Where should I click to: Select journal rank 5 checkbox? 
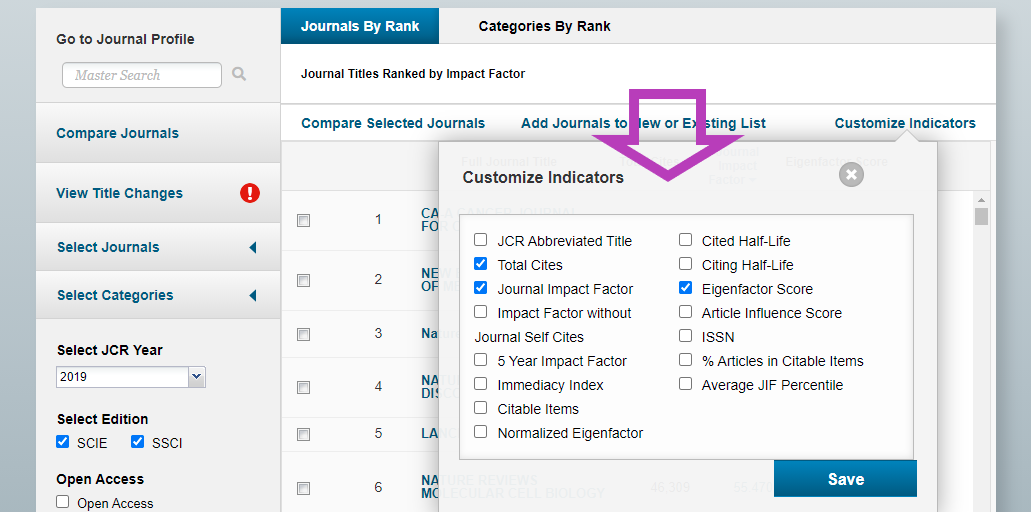pyautogui.click(x=303, y=434)
